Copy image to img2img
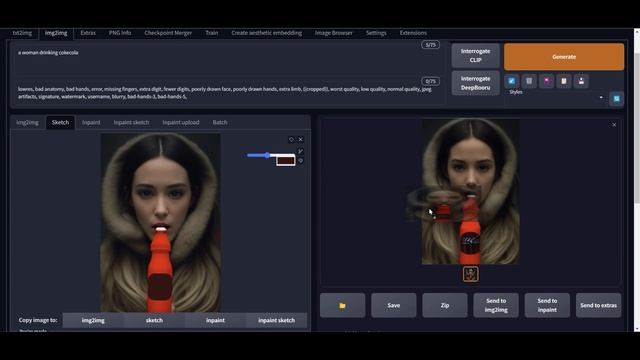 [x=93, y=320]
